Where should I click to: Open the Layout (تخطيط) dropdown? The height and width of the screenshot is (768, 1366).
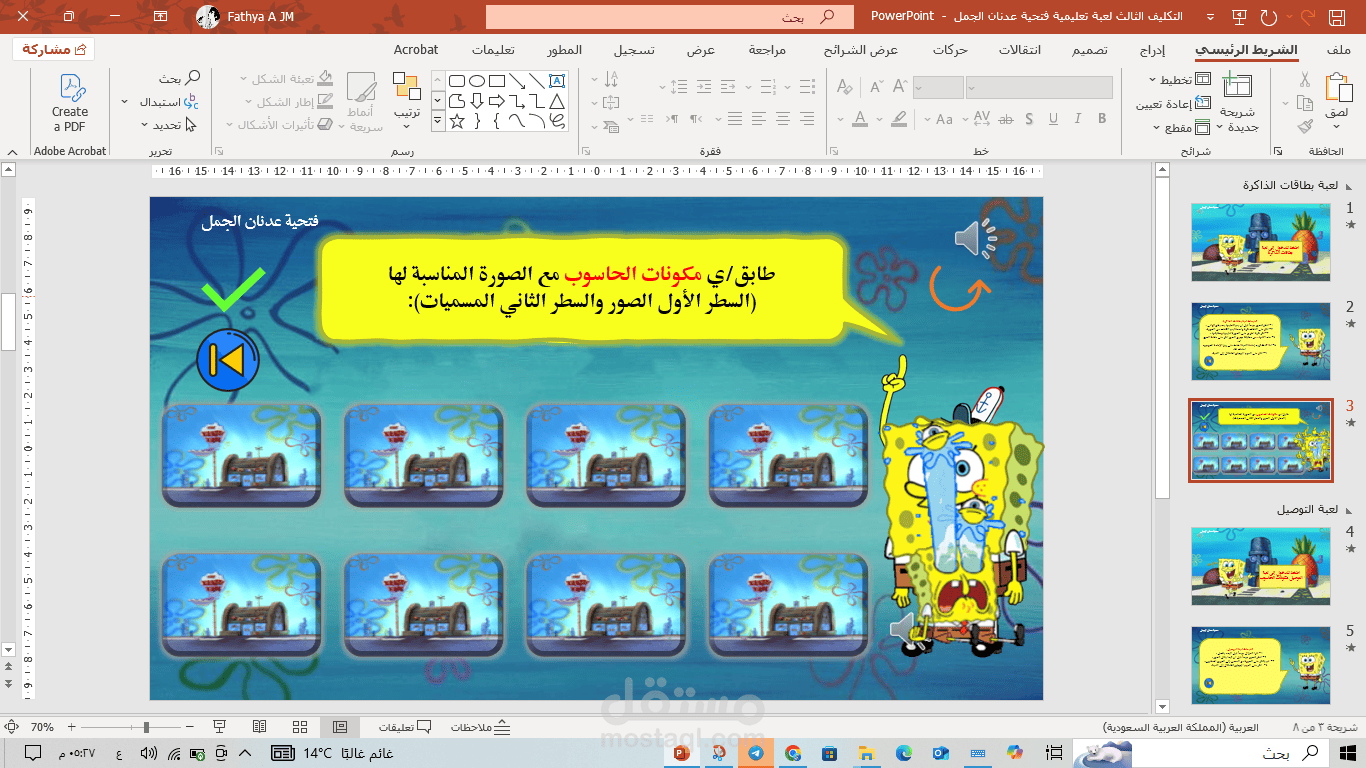tap(1179, 80)
